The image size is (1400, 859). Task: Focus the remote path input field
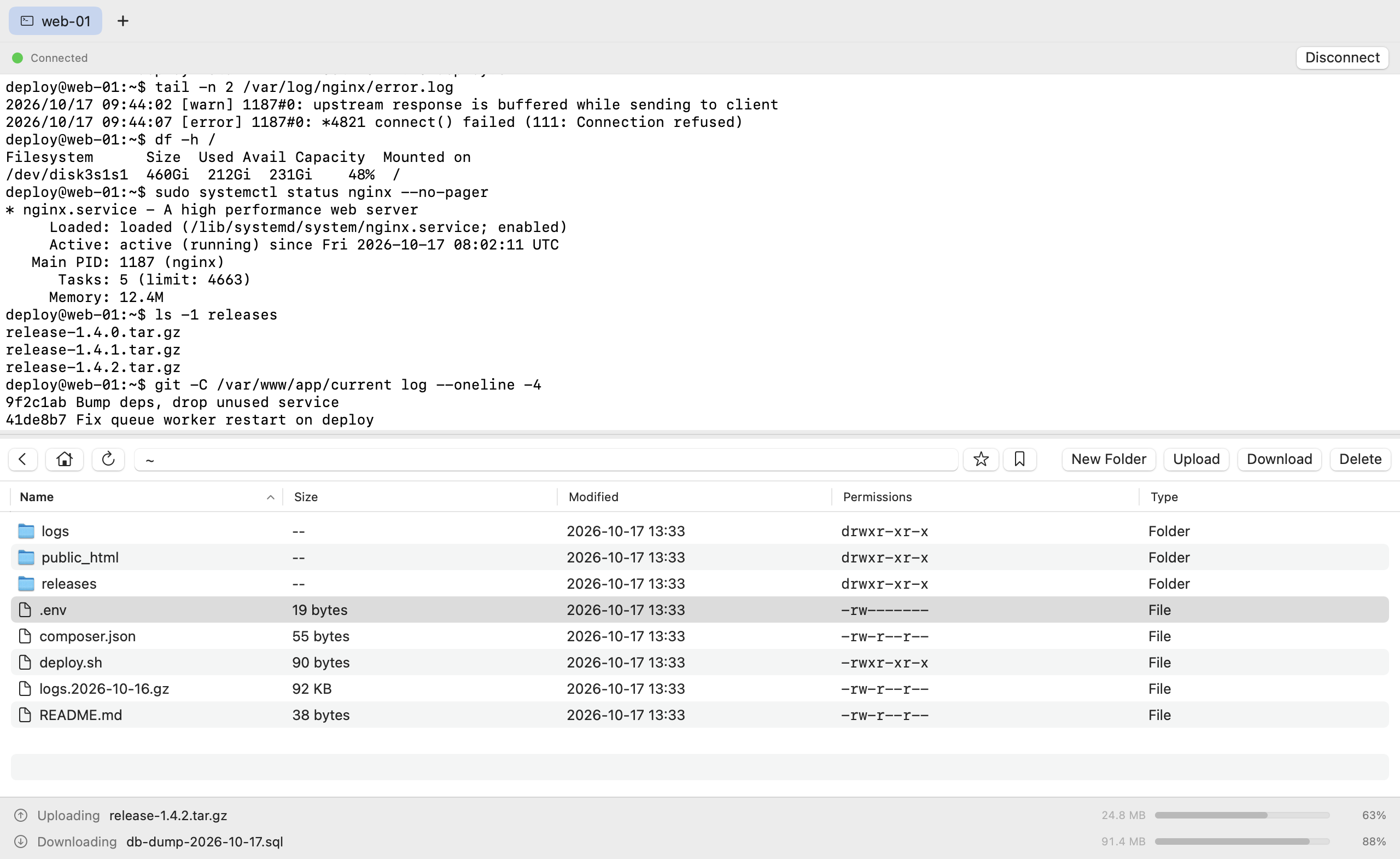pyautogui.click(x=545, y=460)
